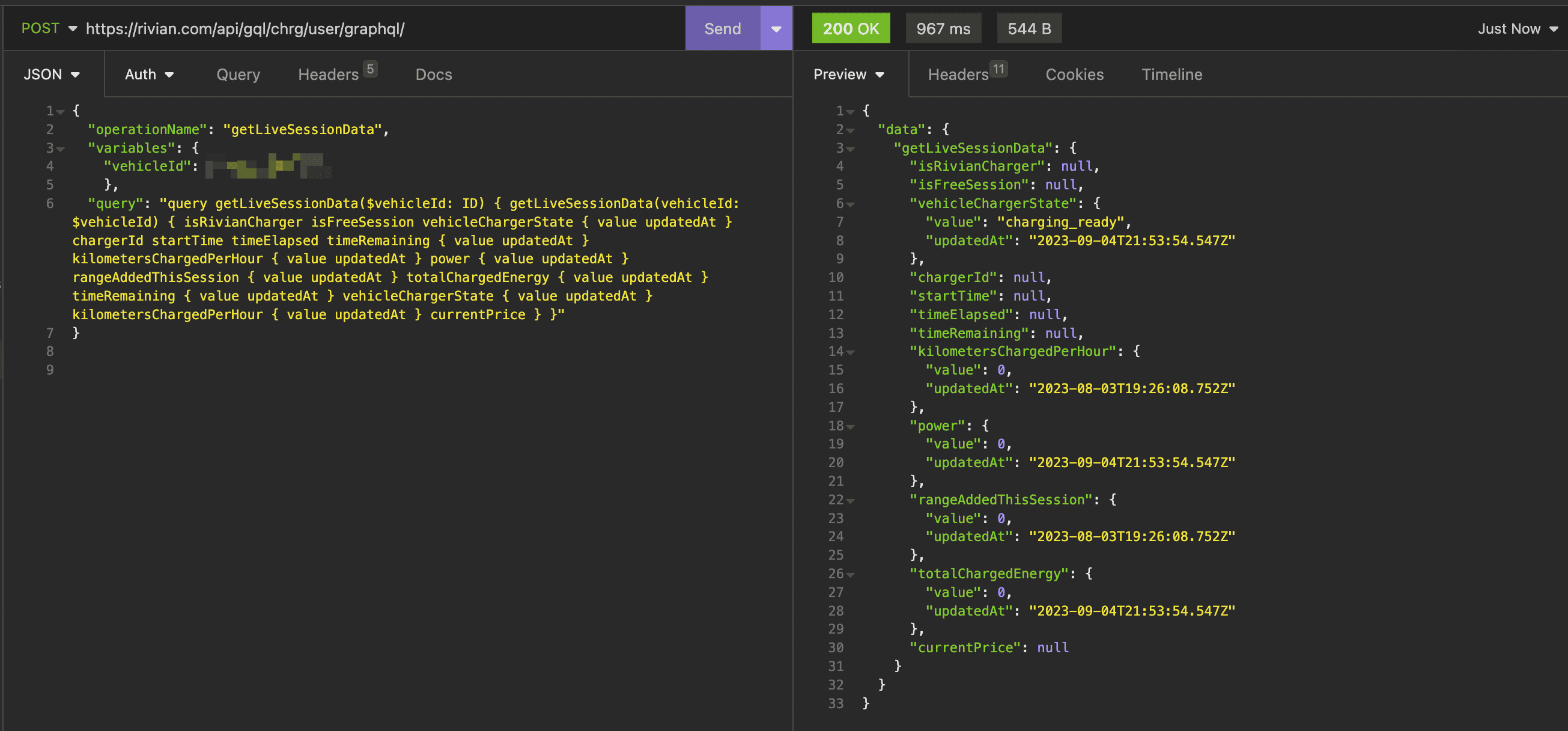The width and height of the screenshot is (1568, 731).
Task: Click the "timeRemaining" response key
Action: click(969, 333)
